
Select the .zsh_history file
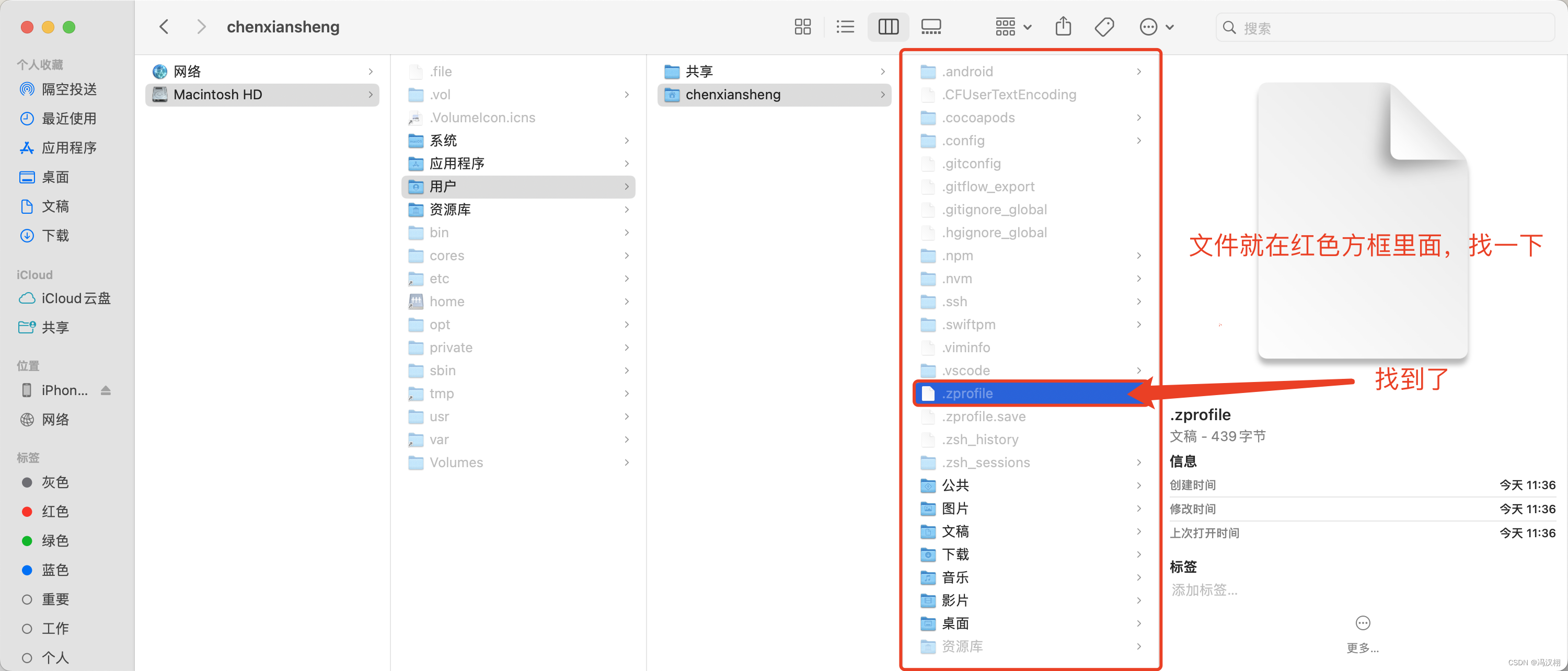pyautogui.click(x=1031, y=439)
